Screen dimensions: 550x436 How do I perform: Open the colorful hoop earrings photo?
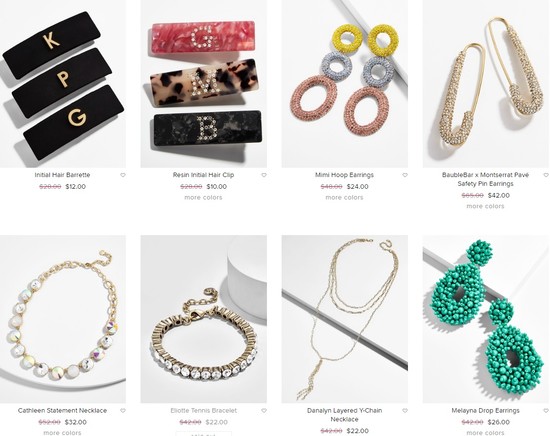344,84
